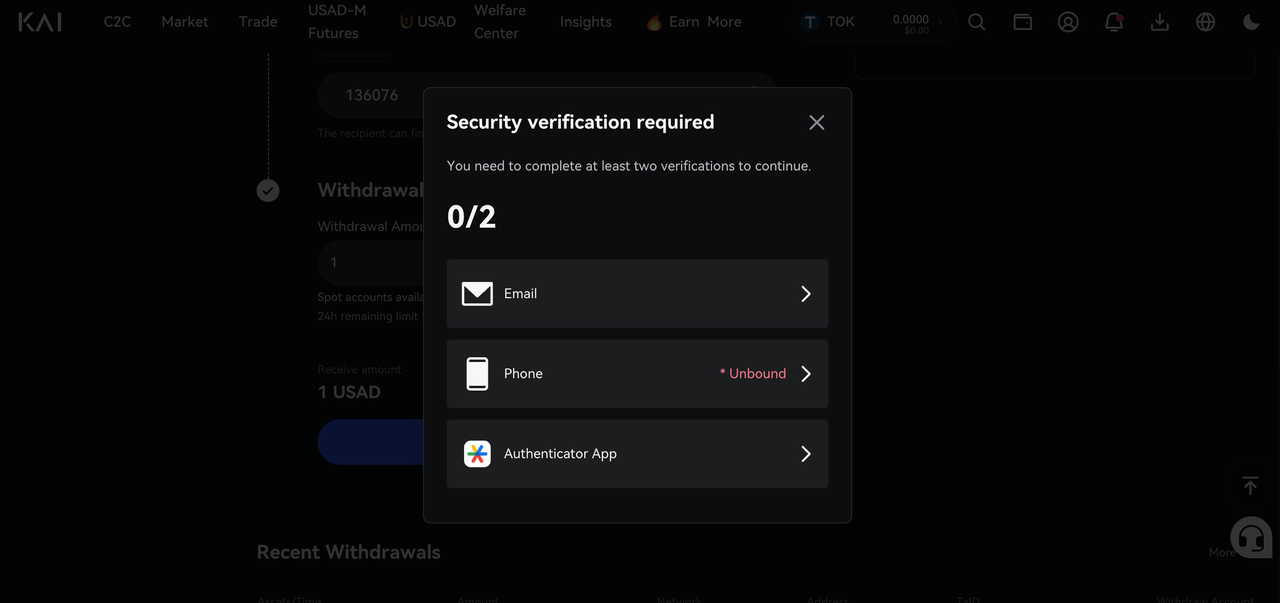
Task: Select Authenticator App verification option
Action: point(637,454)
